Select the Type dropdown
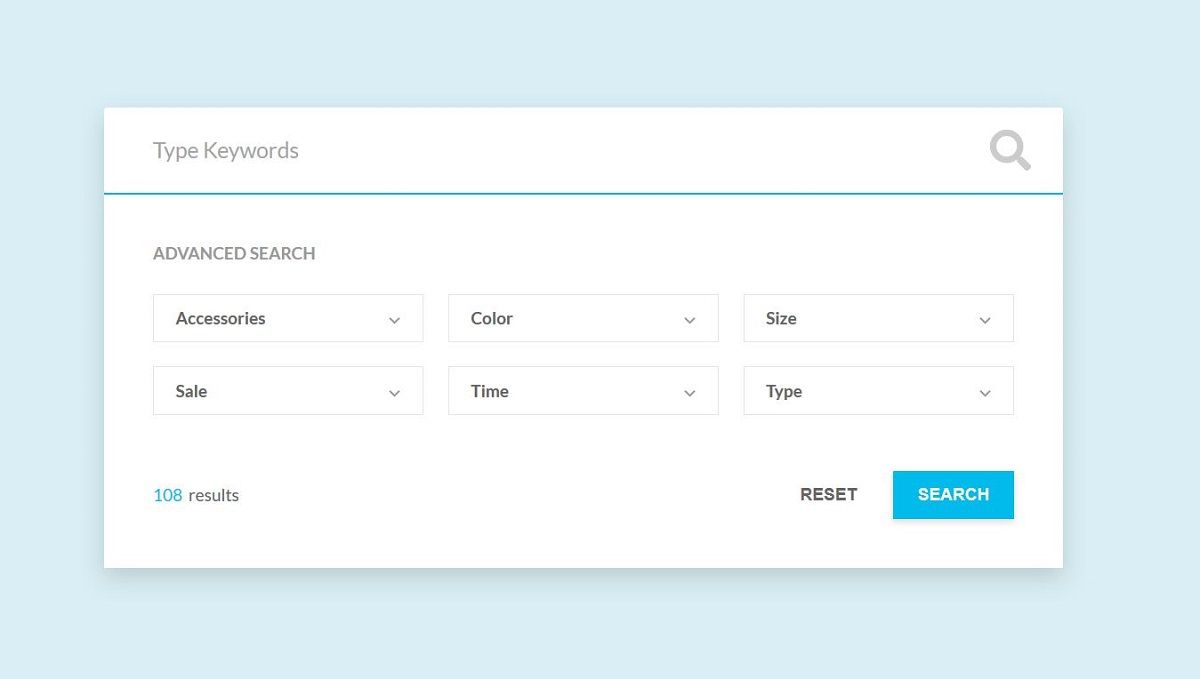Viewport: 1200px width, 679px height. tap(879, 391)
